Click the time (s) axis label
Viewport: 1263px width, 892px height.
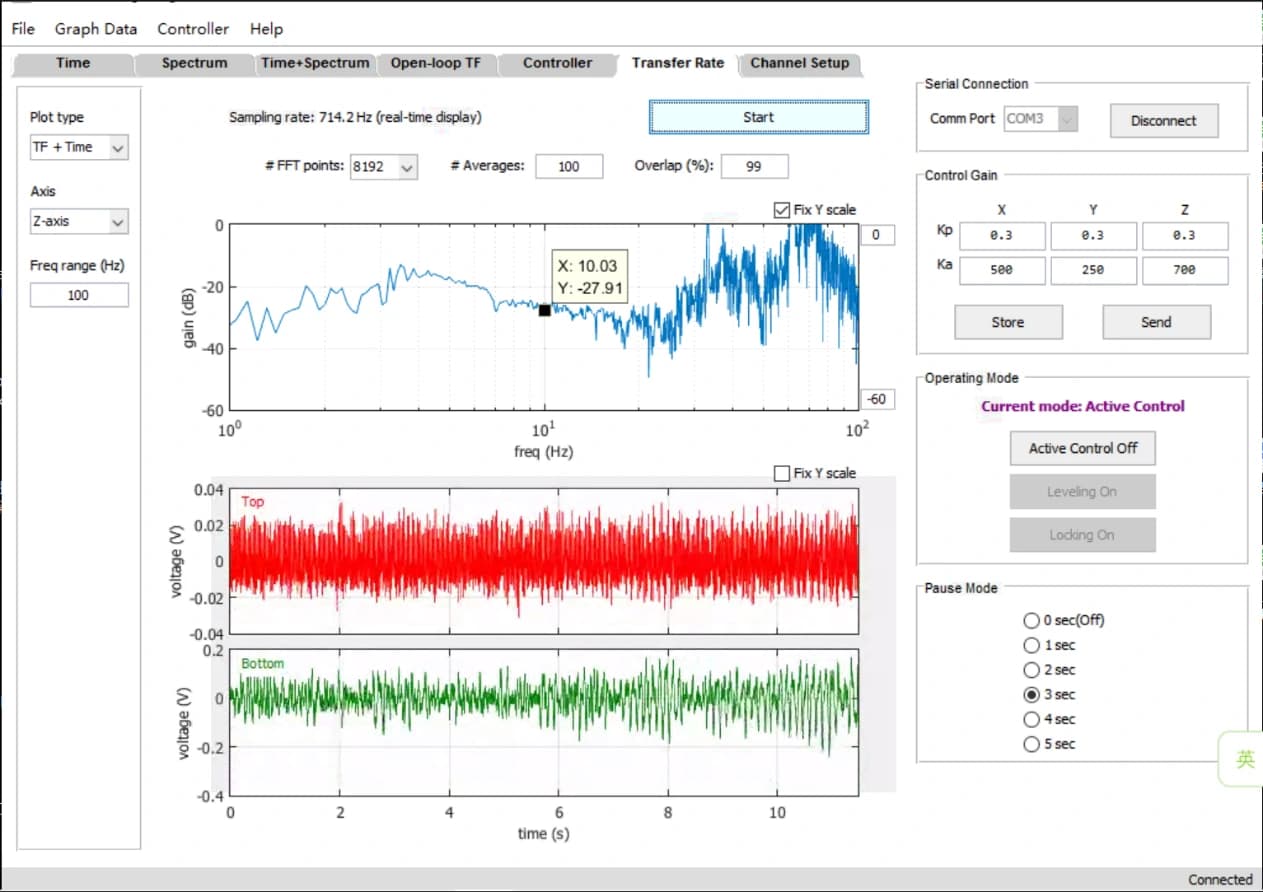point(544,833)
